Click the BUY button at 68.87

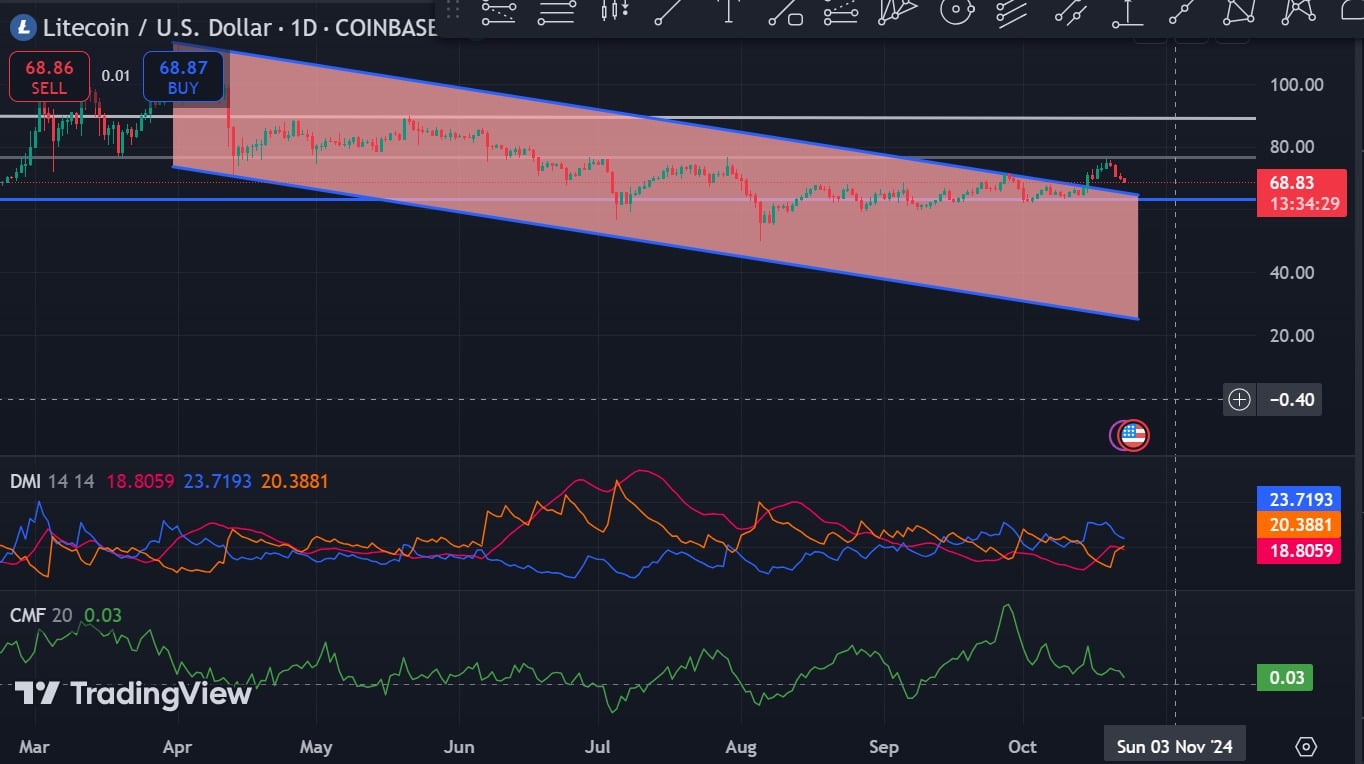pos(183,77)
